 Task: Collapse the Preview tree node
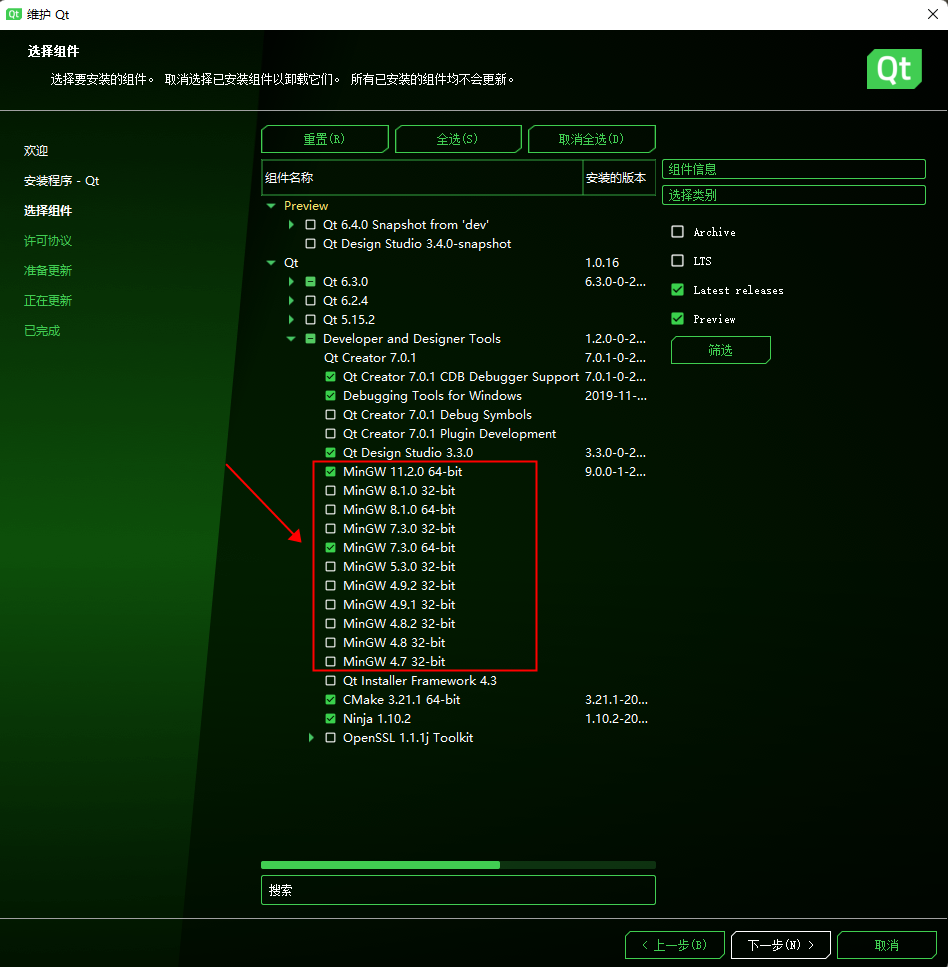tap(271, 206)
